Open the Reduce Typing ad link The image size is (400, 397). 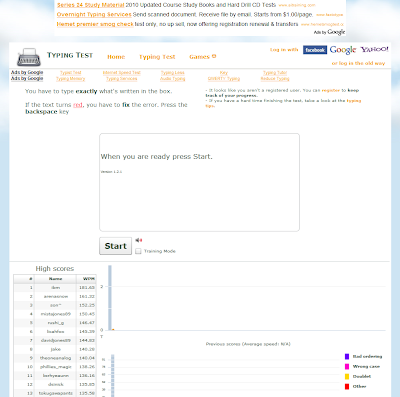coord(275,79)
